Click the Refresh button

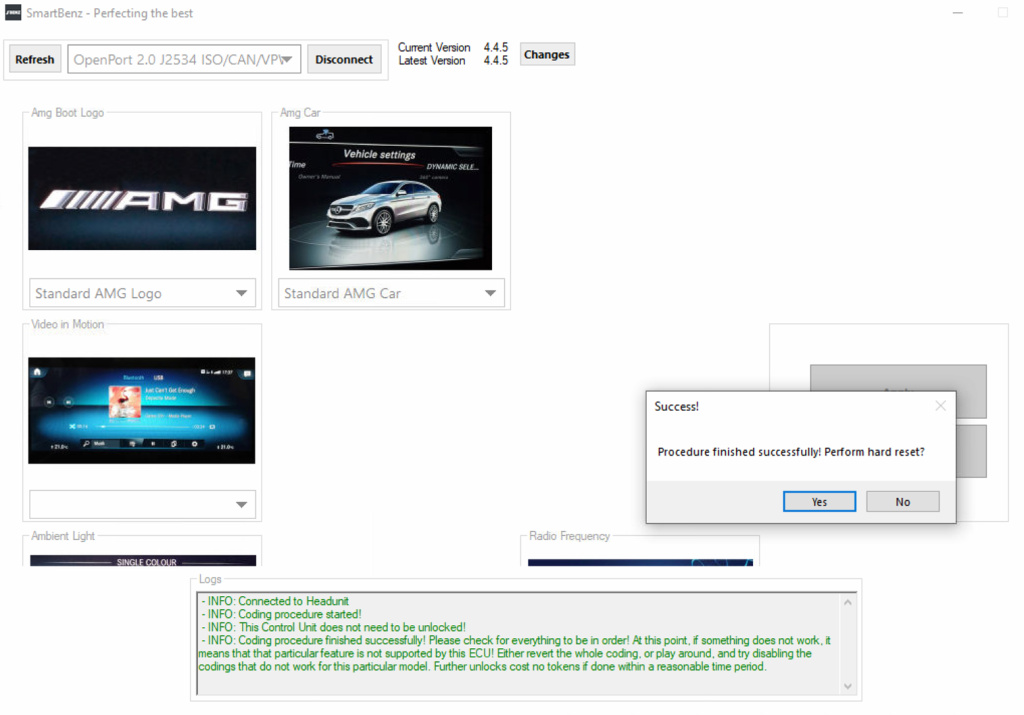(x=35, y=59)
